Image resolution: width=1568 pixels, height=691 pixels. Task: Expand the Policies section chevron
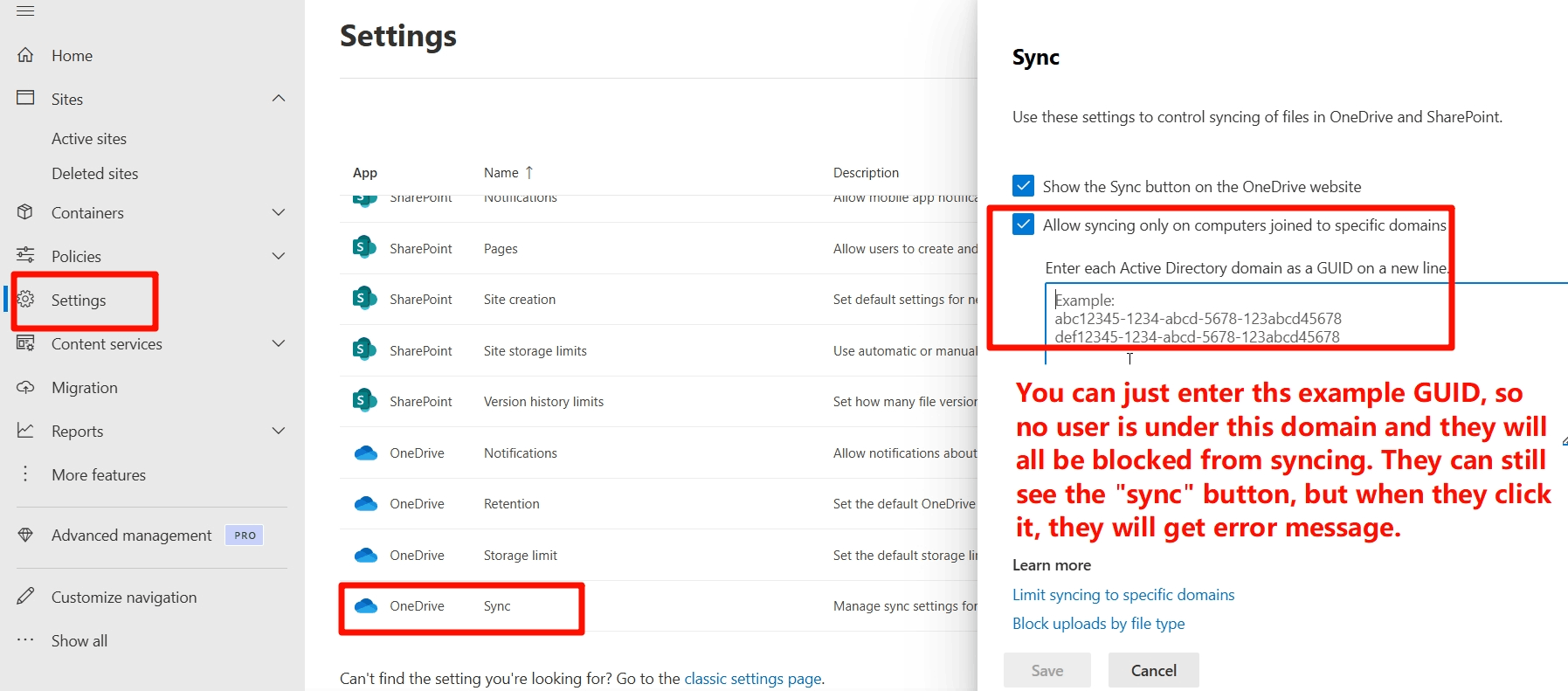(279, 256)
